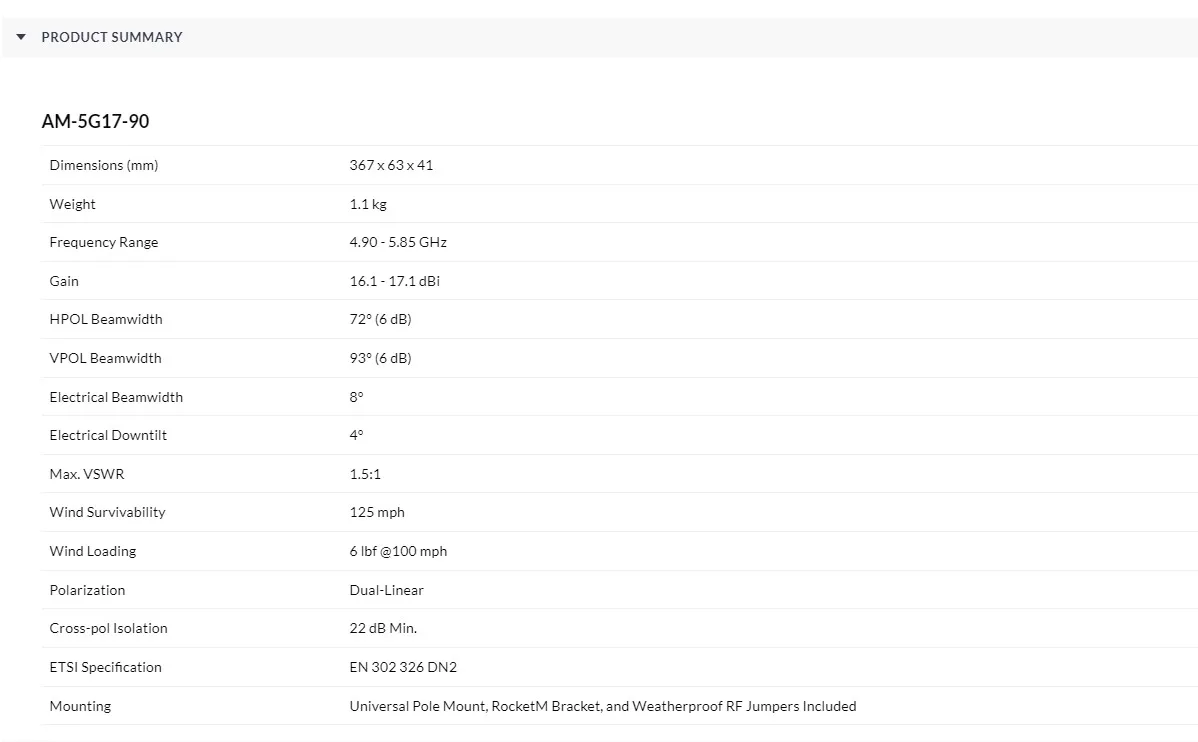Select the Electrical Downtilt 4° value
Image resolution: width=1198 pixels, height=742 pixels.
pos(356,435)
